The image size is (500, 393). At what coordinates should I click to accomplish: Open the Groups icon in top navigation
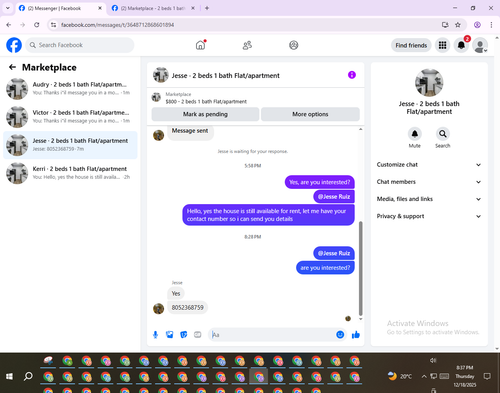click(294, 45)
